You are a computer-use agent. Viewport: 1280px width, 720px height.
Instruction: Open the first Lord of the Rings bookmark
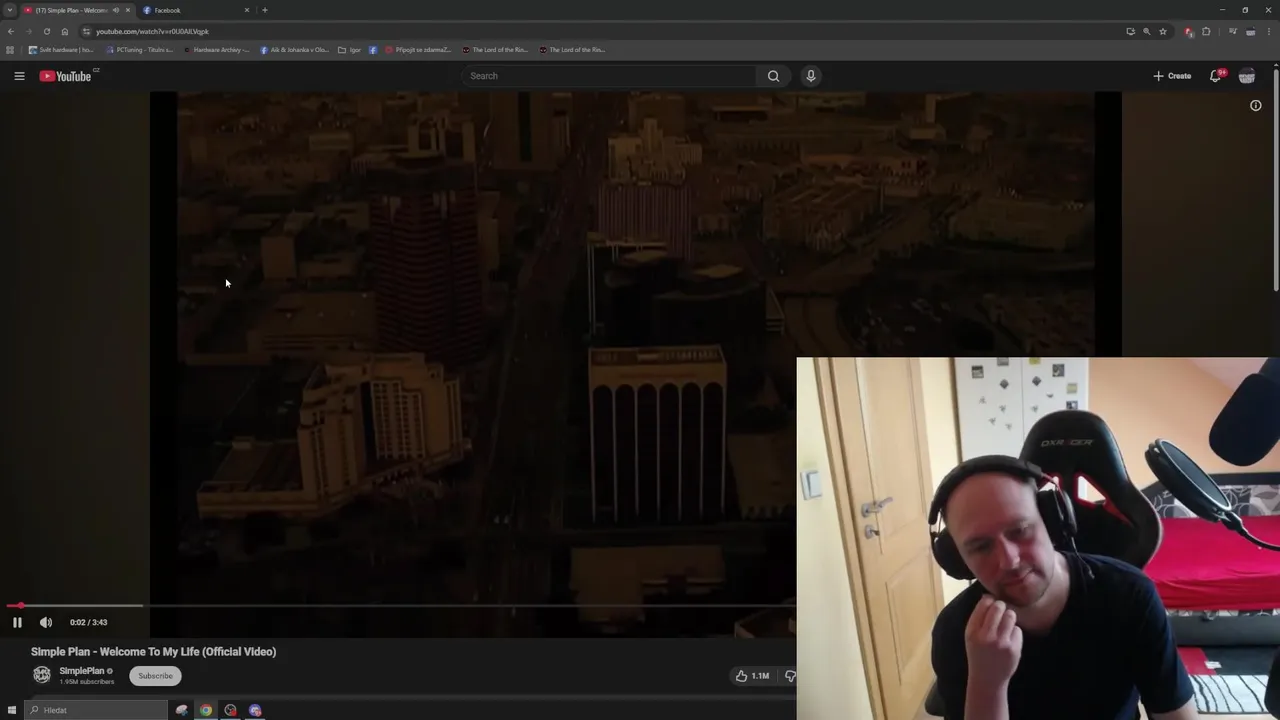(x=495, y=50)
